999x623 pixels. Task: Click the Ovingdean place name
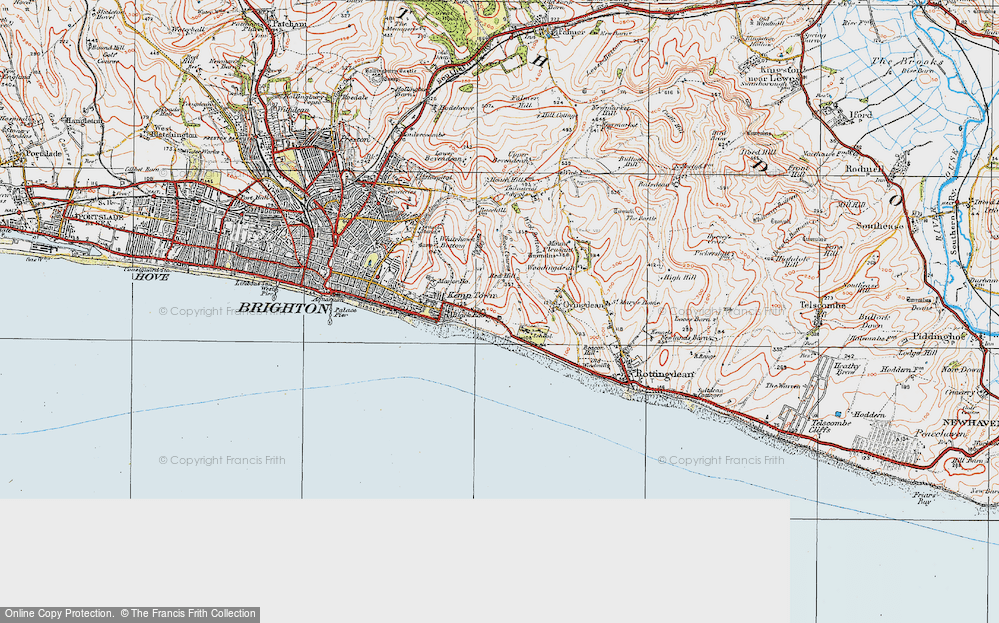(586, 306)
